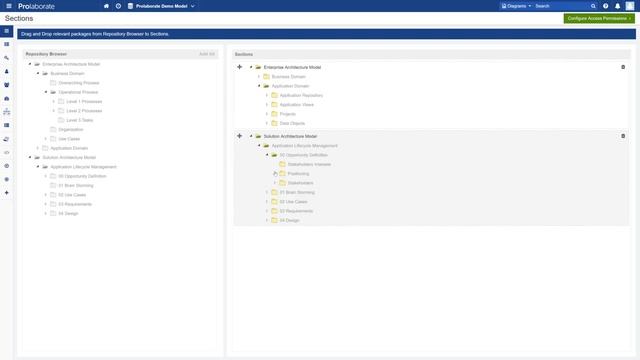Image resolution: width=640 pixels, height=360 pixels.
Task: Select Use Cases under Business Domain
Action: 69,139
